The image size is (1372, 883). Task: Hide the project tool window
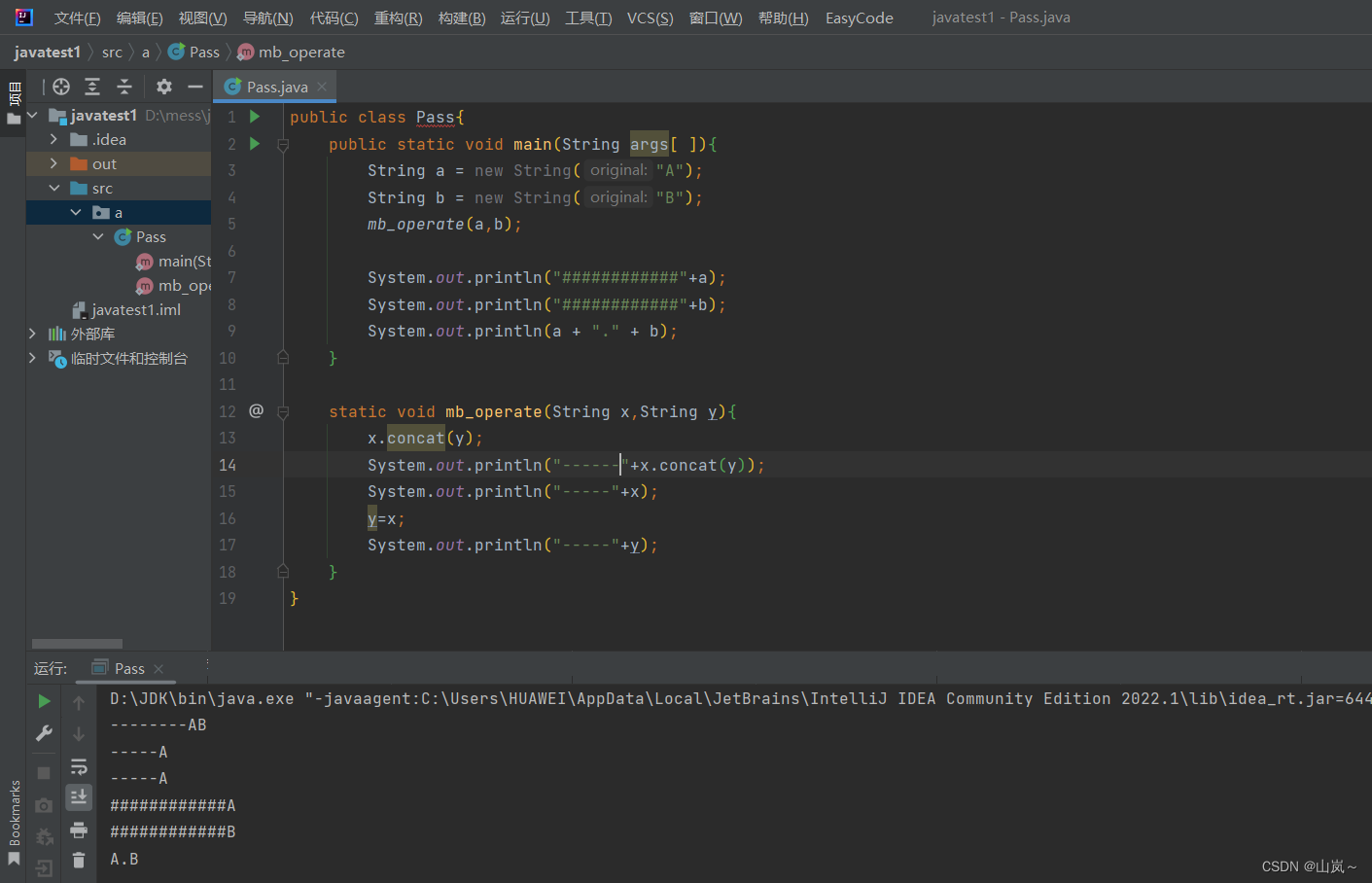click(x=195, y=87)
